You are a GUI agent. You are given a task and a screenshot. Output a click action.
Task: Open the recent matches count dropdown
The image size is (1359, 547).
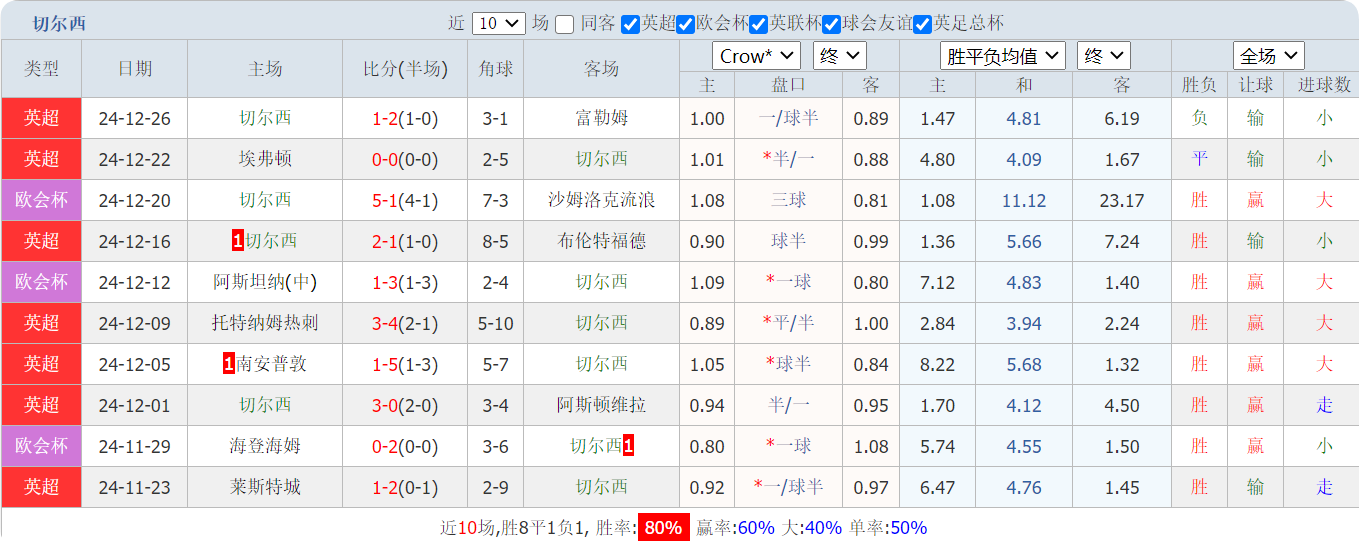[x=498, y=24]
